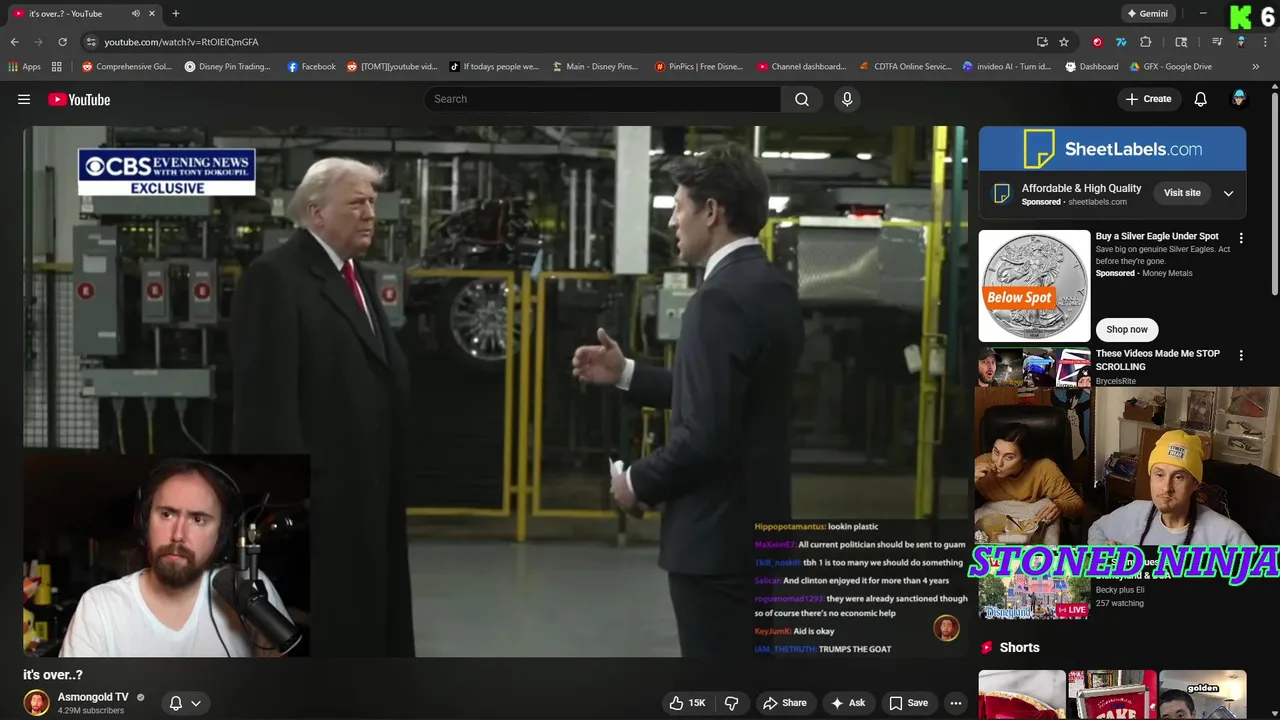
Task: Toggle notification settings for Asmongold TV
Action: pos(185,703)
